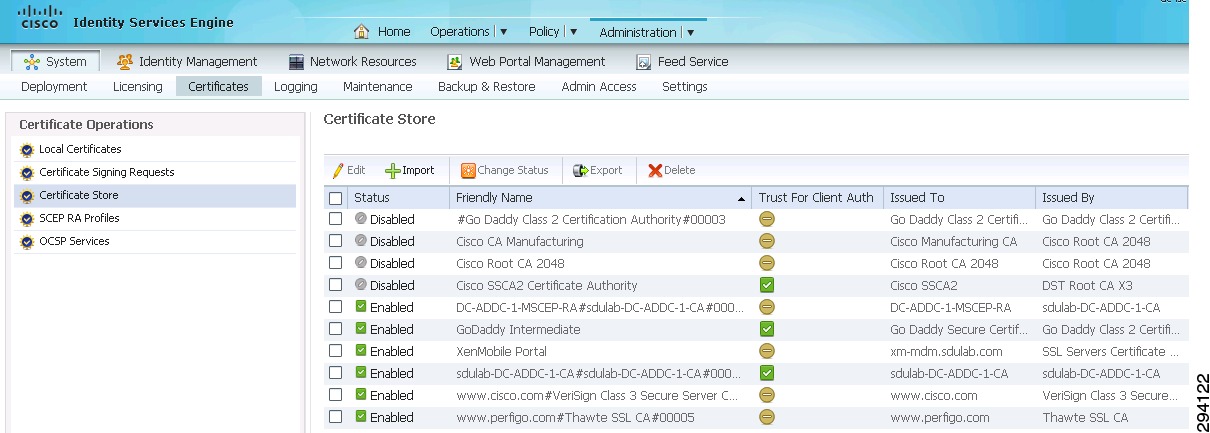
Task: Click the red Delete X icon
Action: pos(655,171)
